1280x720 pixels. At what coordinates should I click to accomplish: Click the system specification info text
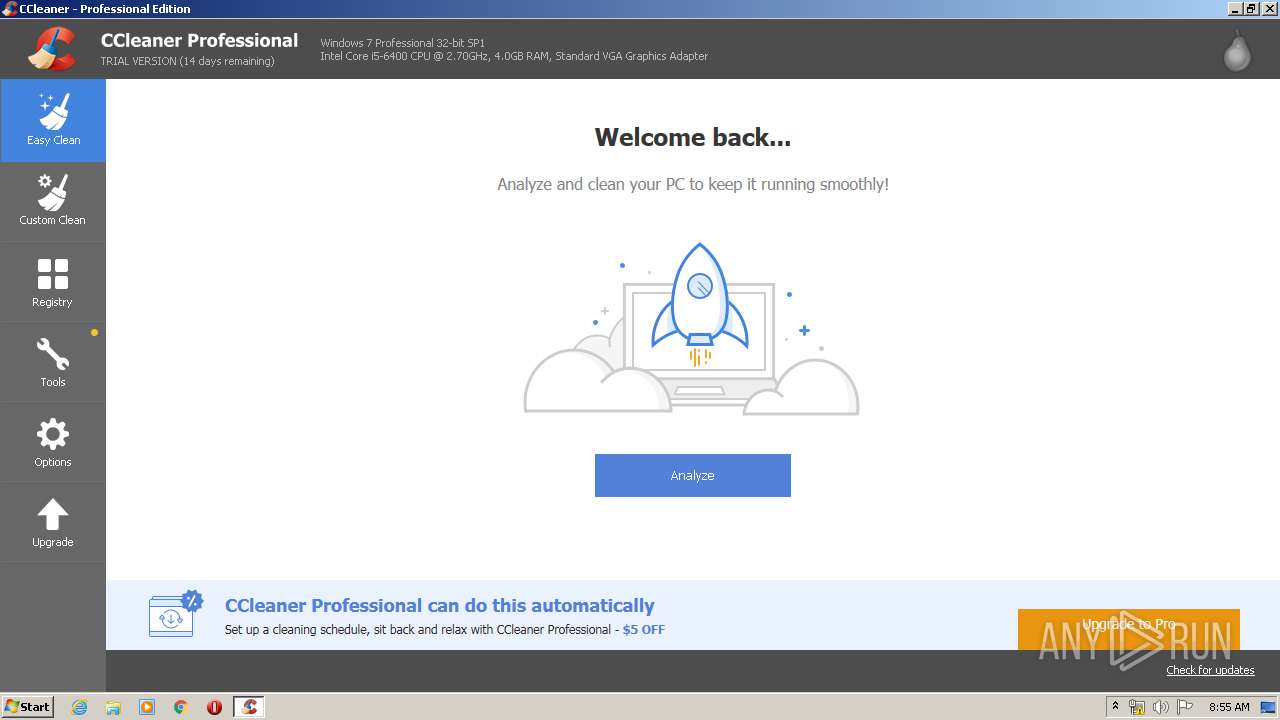[x=514, y=50]
